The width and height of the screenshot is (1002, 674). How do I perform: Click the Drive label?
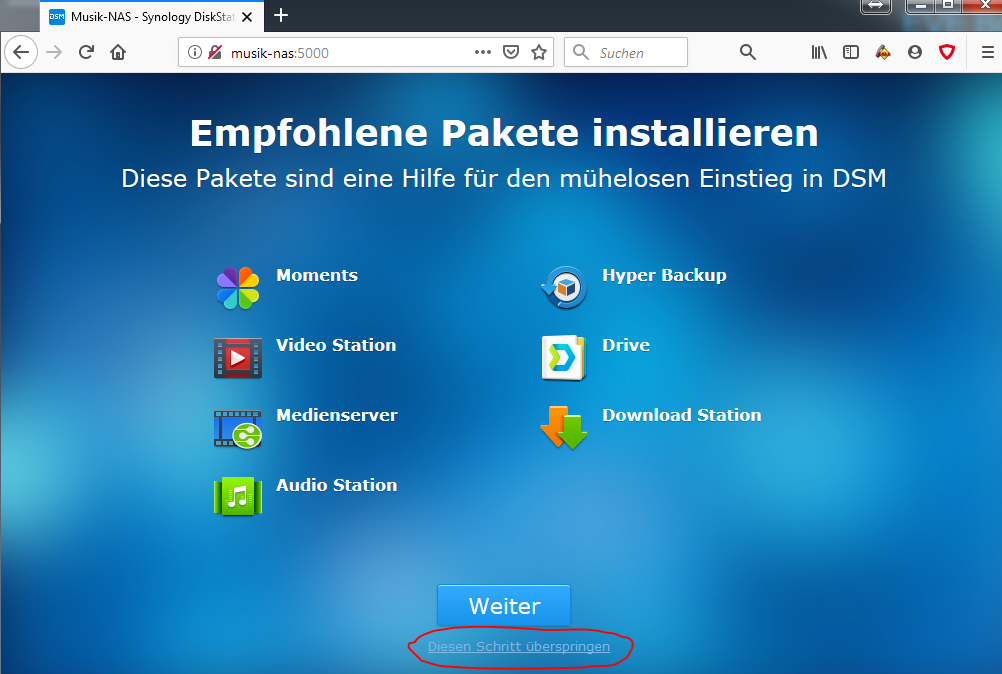(626, 345)
